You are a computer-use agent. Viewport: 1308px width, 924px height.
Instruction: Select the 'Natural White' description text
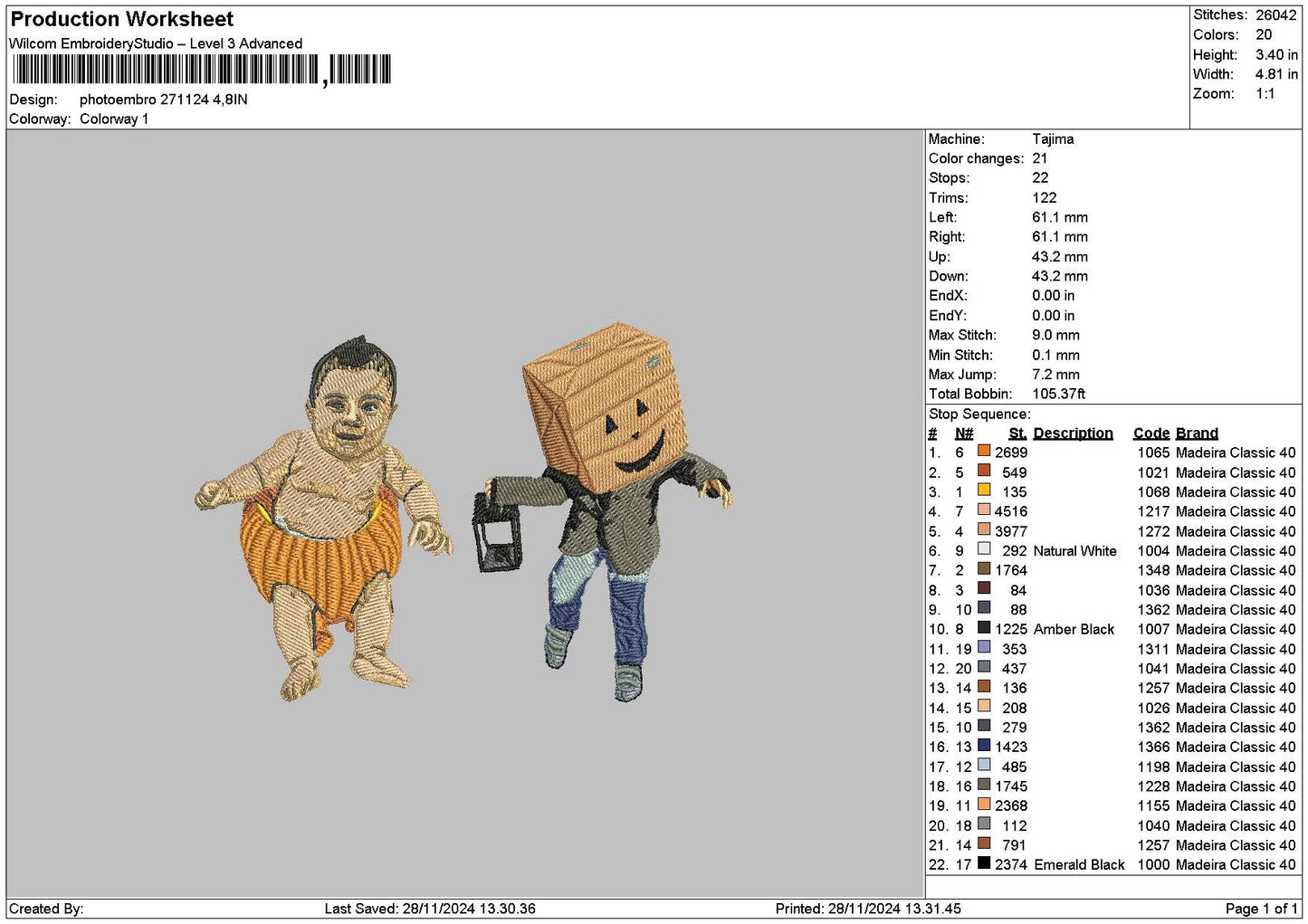(1075, 551)
